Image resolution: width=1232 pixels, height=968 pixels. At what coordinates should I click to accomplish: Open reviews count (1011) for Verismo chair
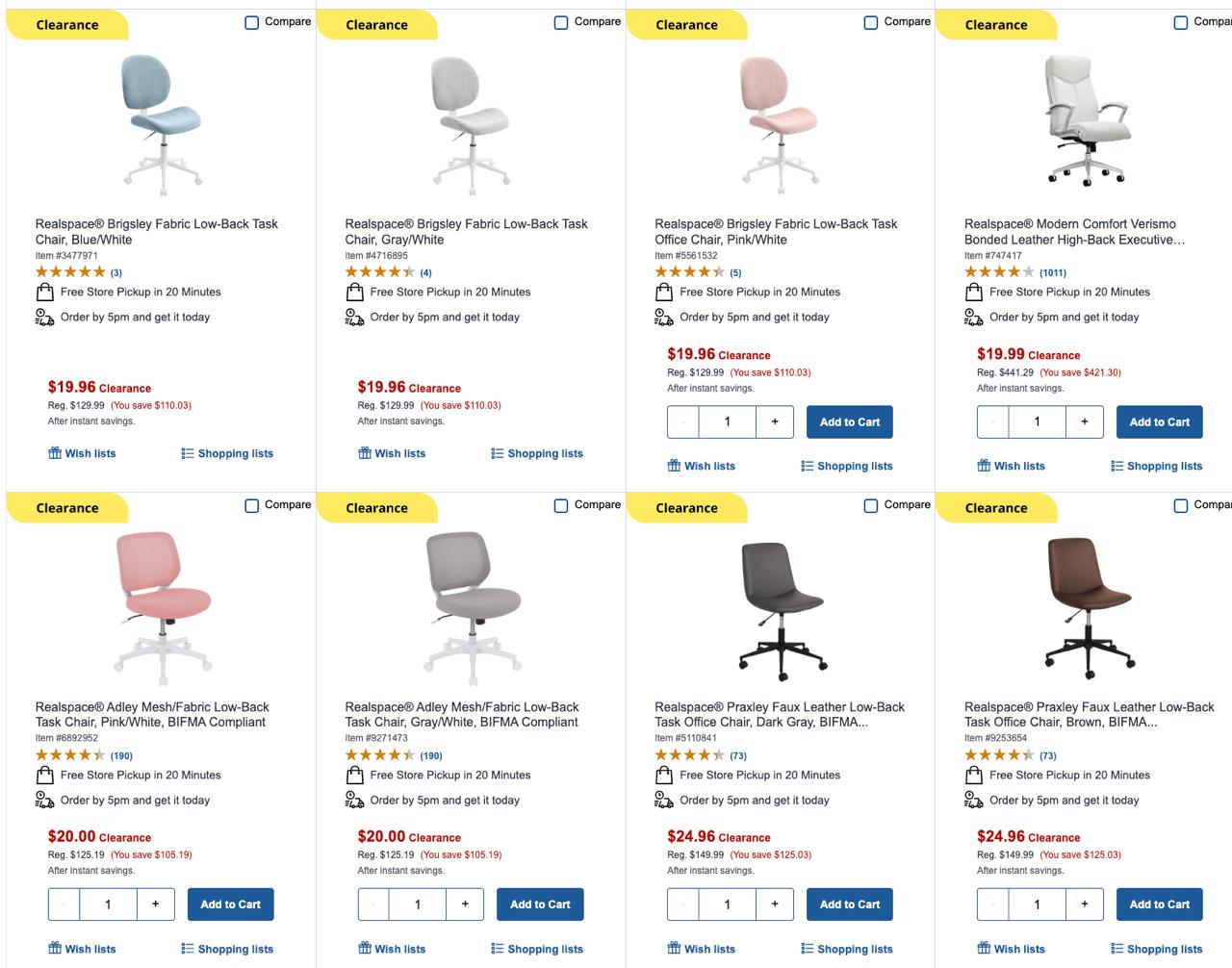click(1052, 272)
